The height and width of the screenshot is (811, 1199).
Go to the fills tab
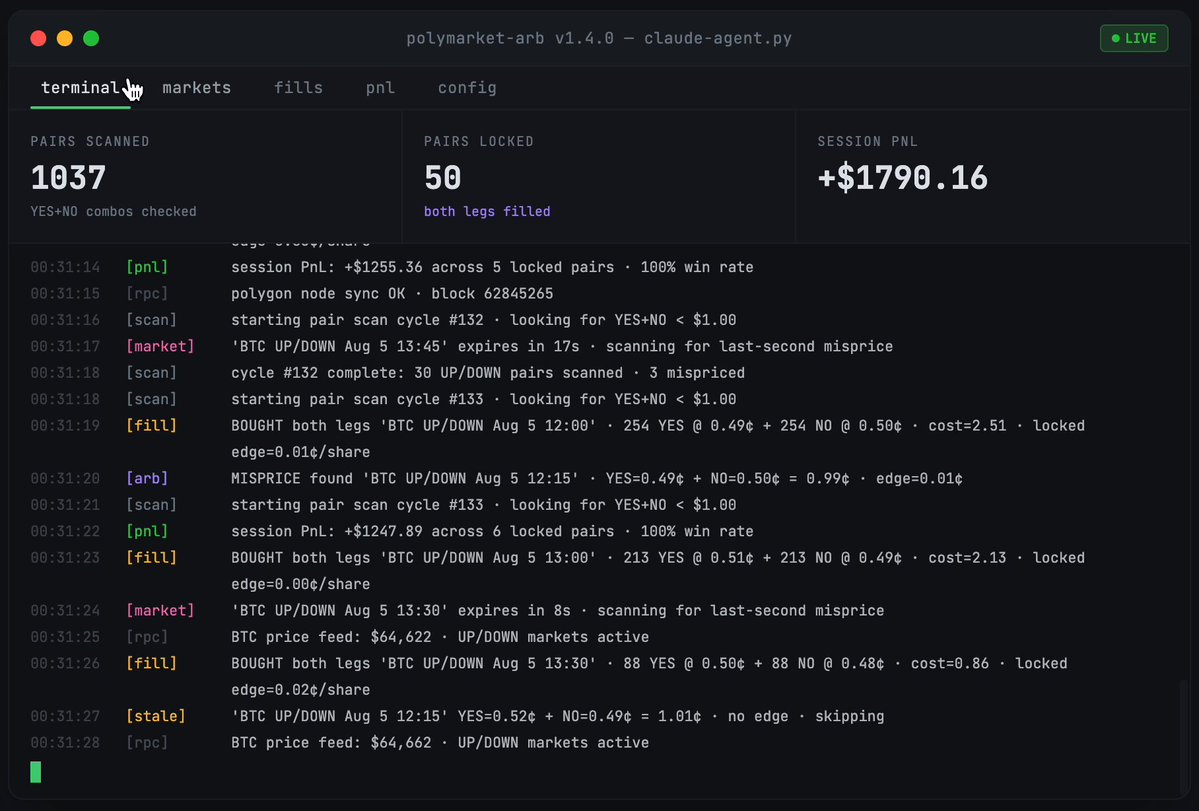click(x=298, y=88)
